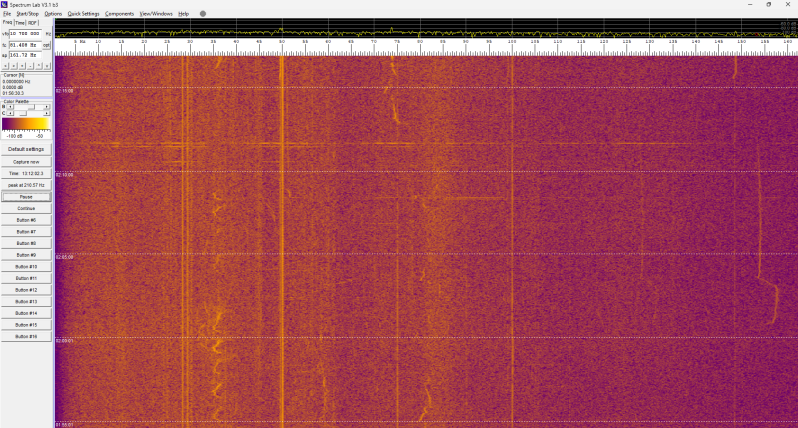Image resolution: width=798 pixels, height=428 pixels.
Task: Switch to the Freq tab
Action: click(x=7, y=22)
